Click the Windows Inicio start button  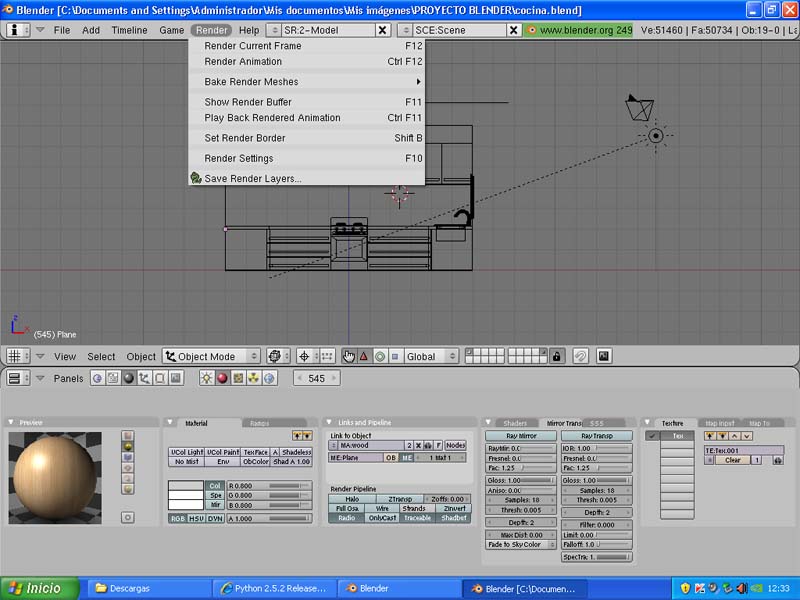click(36, 588)
